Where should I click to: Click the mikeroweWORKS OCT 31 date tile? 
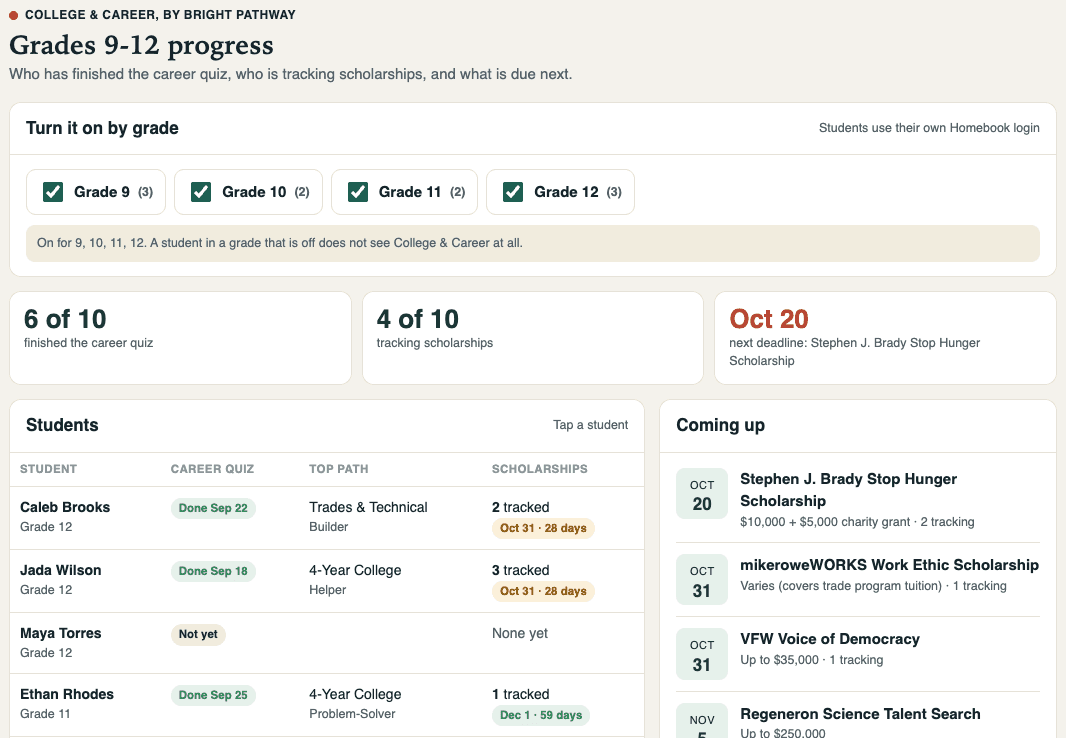[702, 580]
